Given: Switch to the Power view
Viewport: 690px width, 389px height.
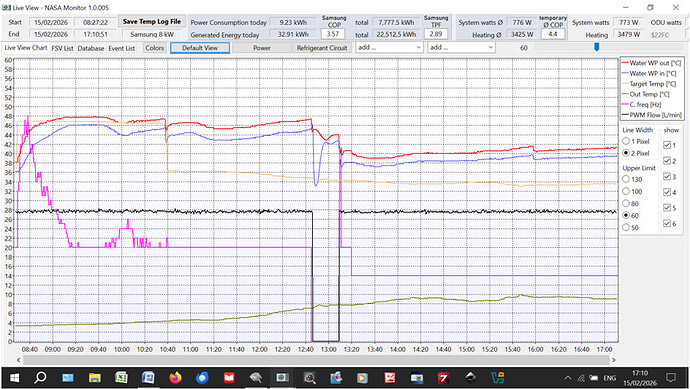Looking at the screenshot, I should (x=262, y=48).
